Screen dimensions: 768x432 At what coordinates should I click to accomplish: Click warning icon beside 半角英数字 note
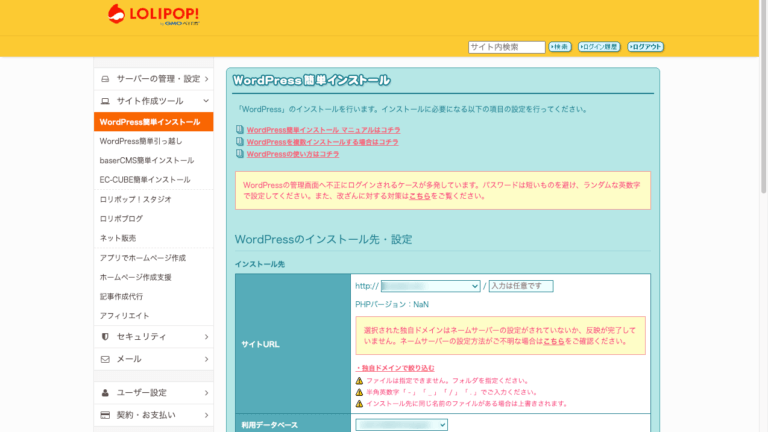[x=360, y=392]
